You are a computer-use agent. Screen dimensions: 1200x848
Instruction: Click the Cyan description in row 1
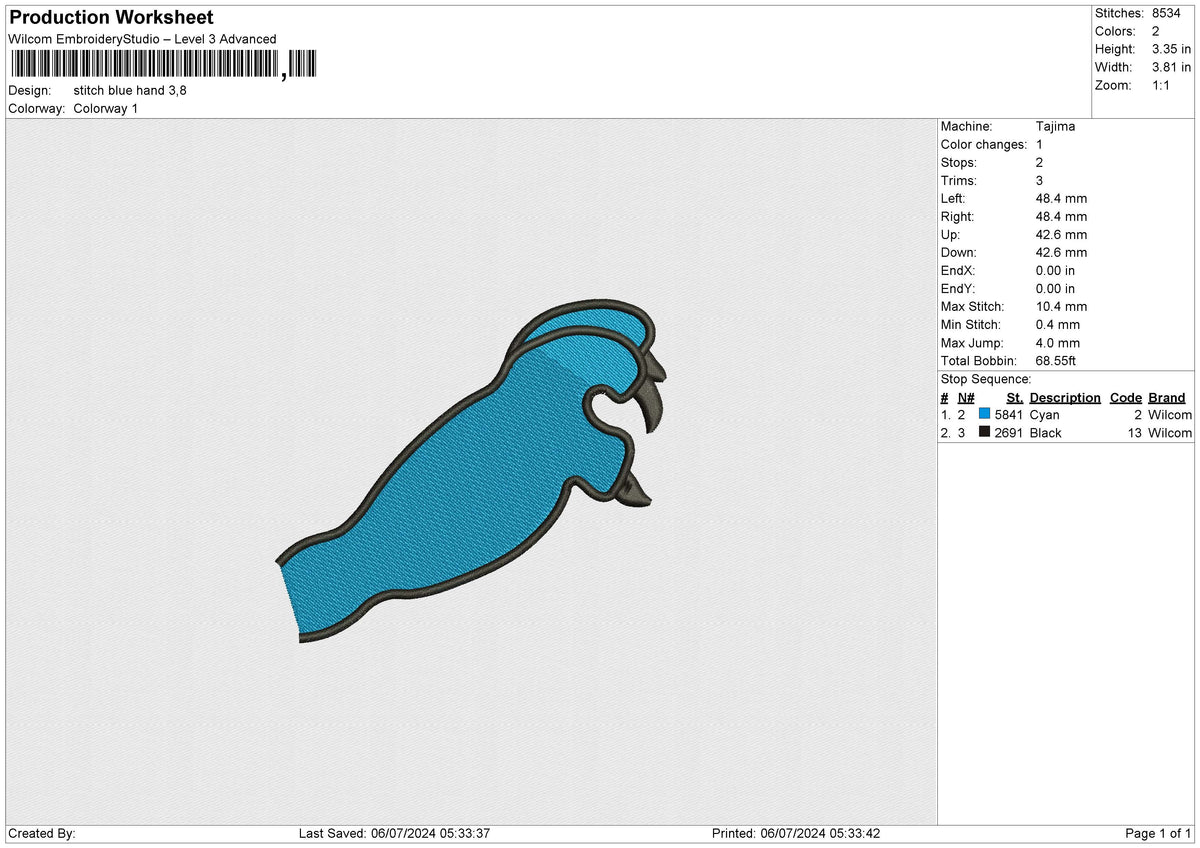pyautogui.click(x=1044, y=414)
